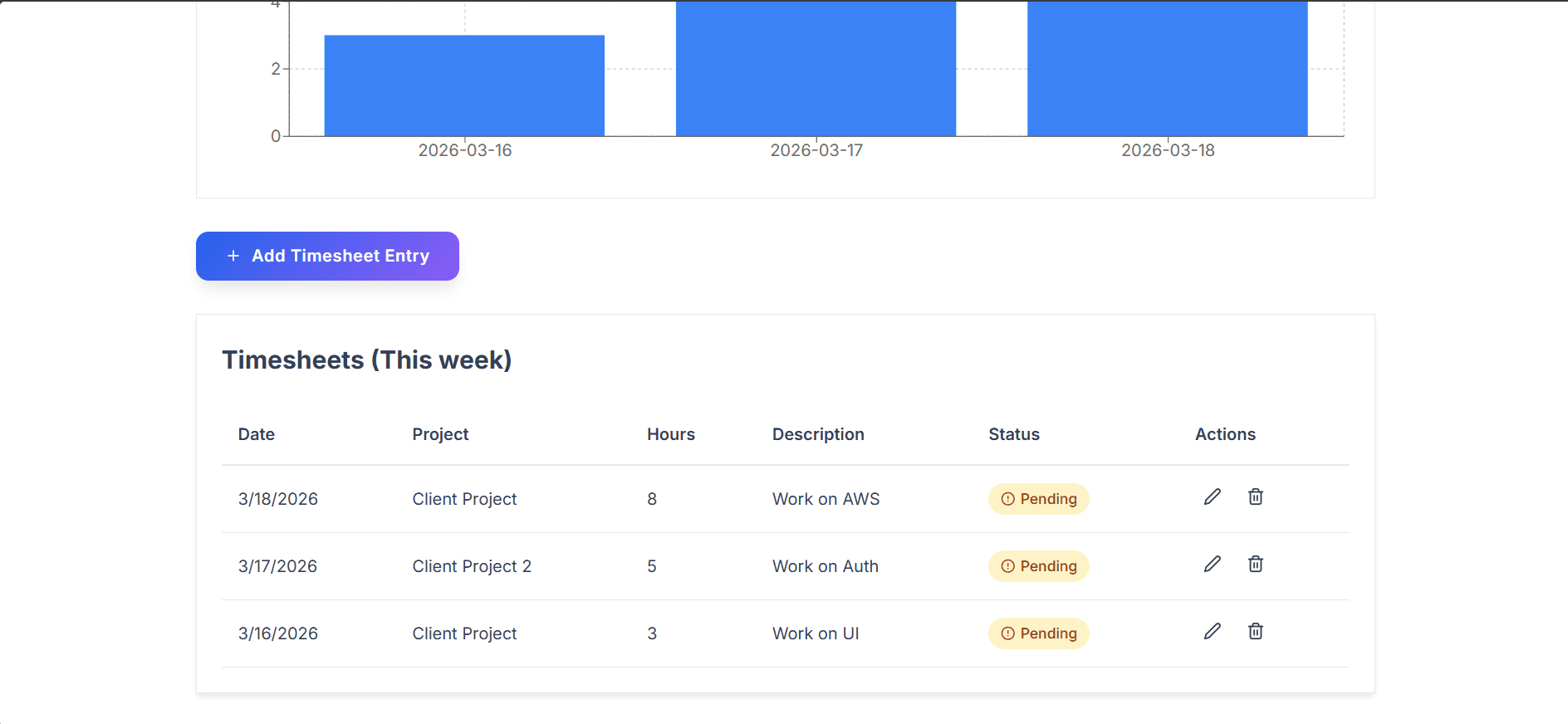The height and width of the screenshot is (724, 1568).
Task: Edit the 3/17/2026 Work on Auth entry
Action: tap(1213, 564)
